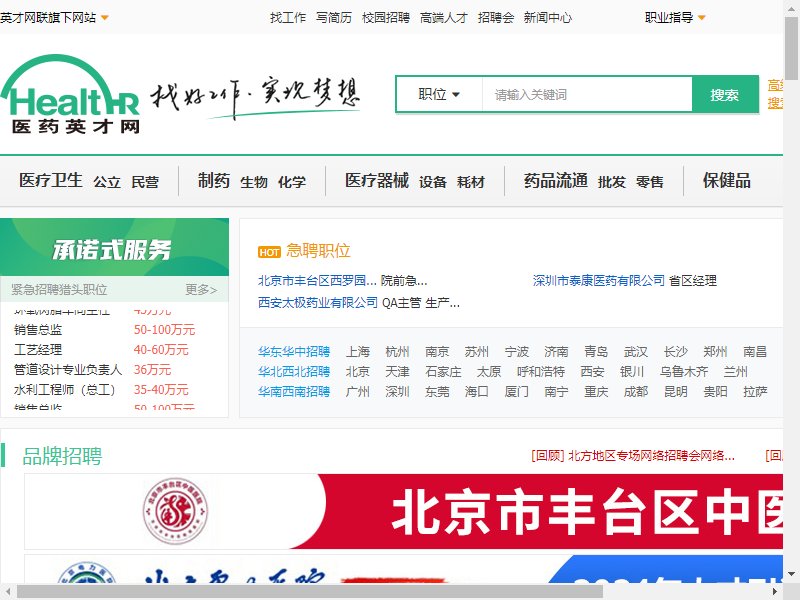
Task: Select the 广州 city link
Action: [x=358, y=391]
